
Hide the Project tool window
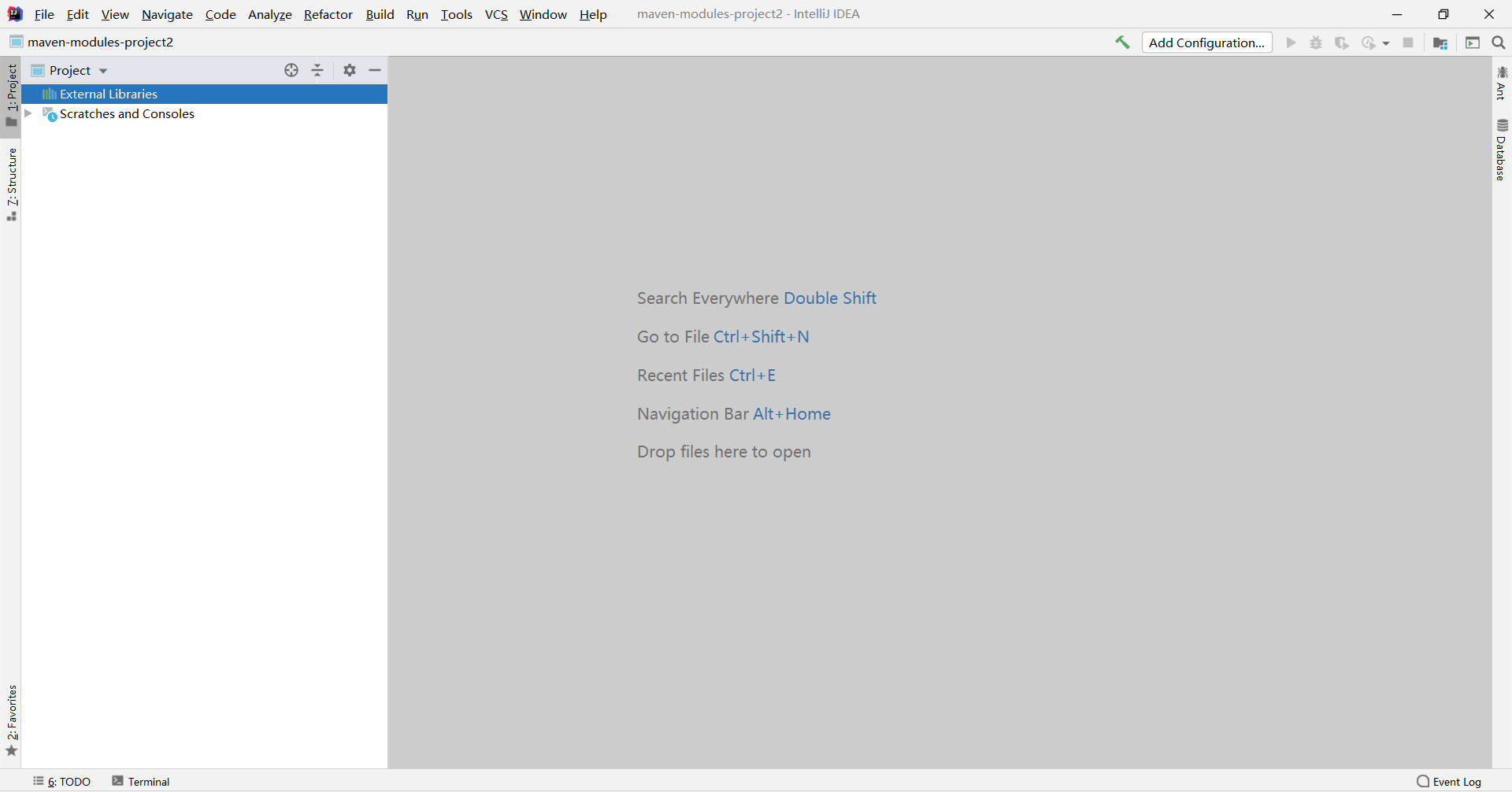(375, 70)
